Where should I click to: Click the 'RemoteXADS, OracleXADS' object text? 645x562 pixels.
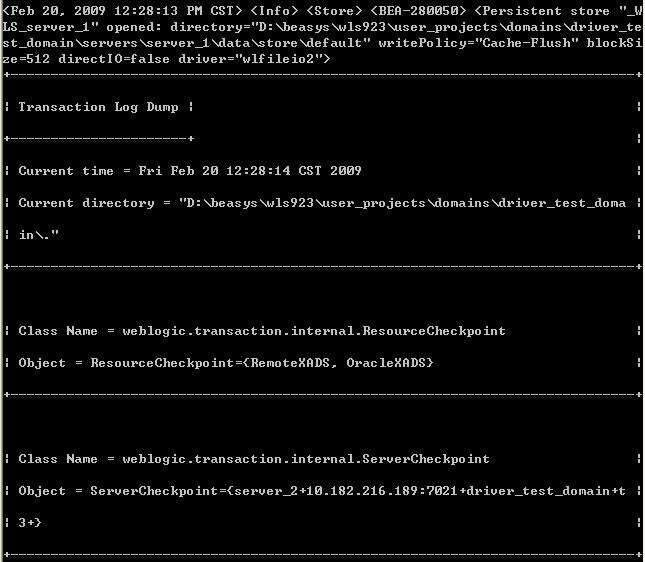[338, 363]
